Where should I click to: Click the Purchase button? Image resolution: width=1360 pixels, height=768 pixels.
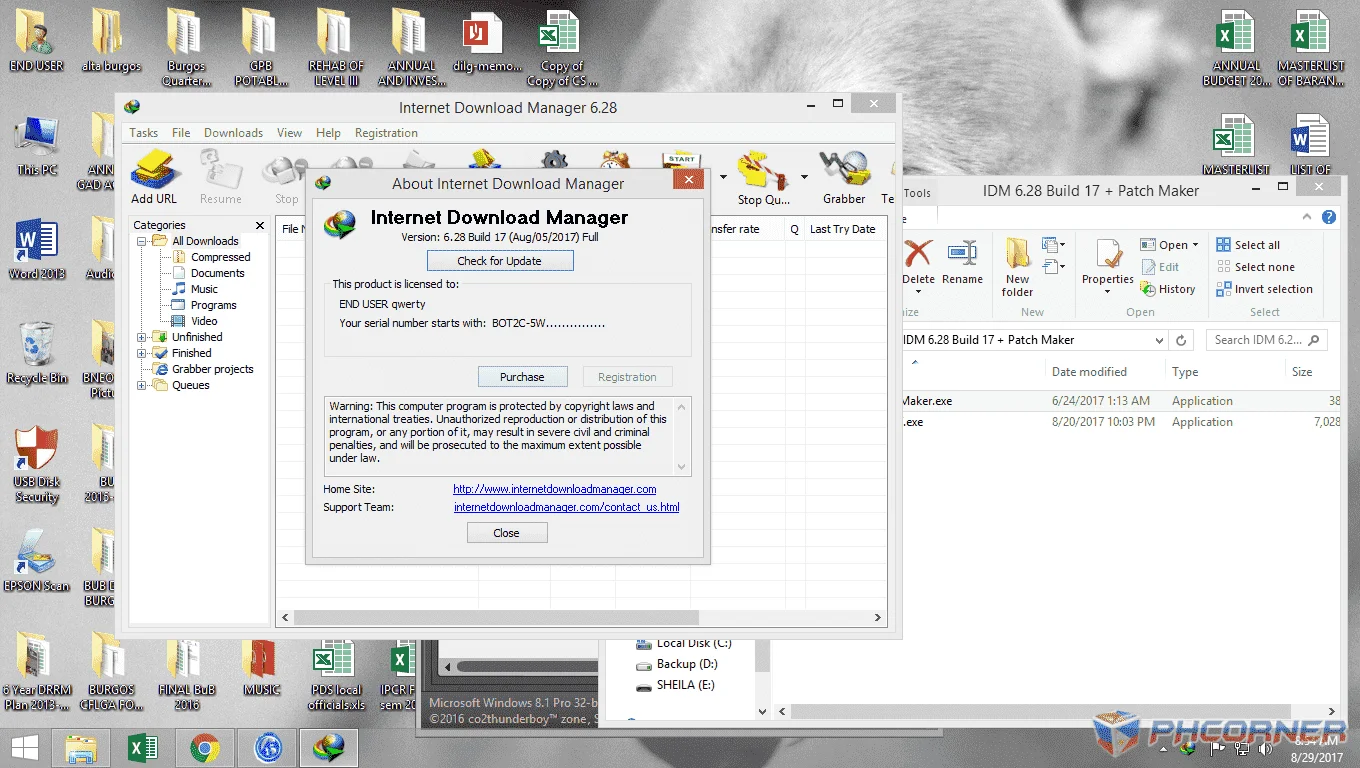pos(522,377)
